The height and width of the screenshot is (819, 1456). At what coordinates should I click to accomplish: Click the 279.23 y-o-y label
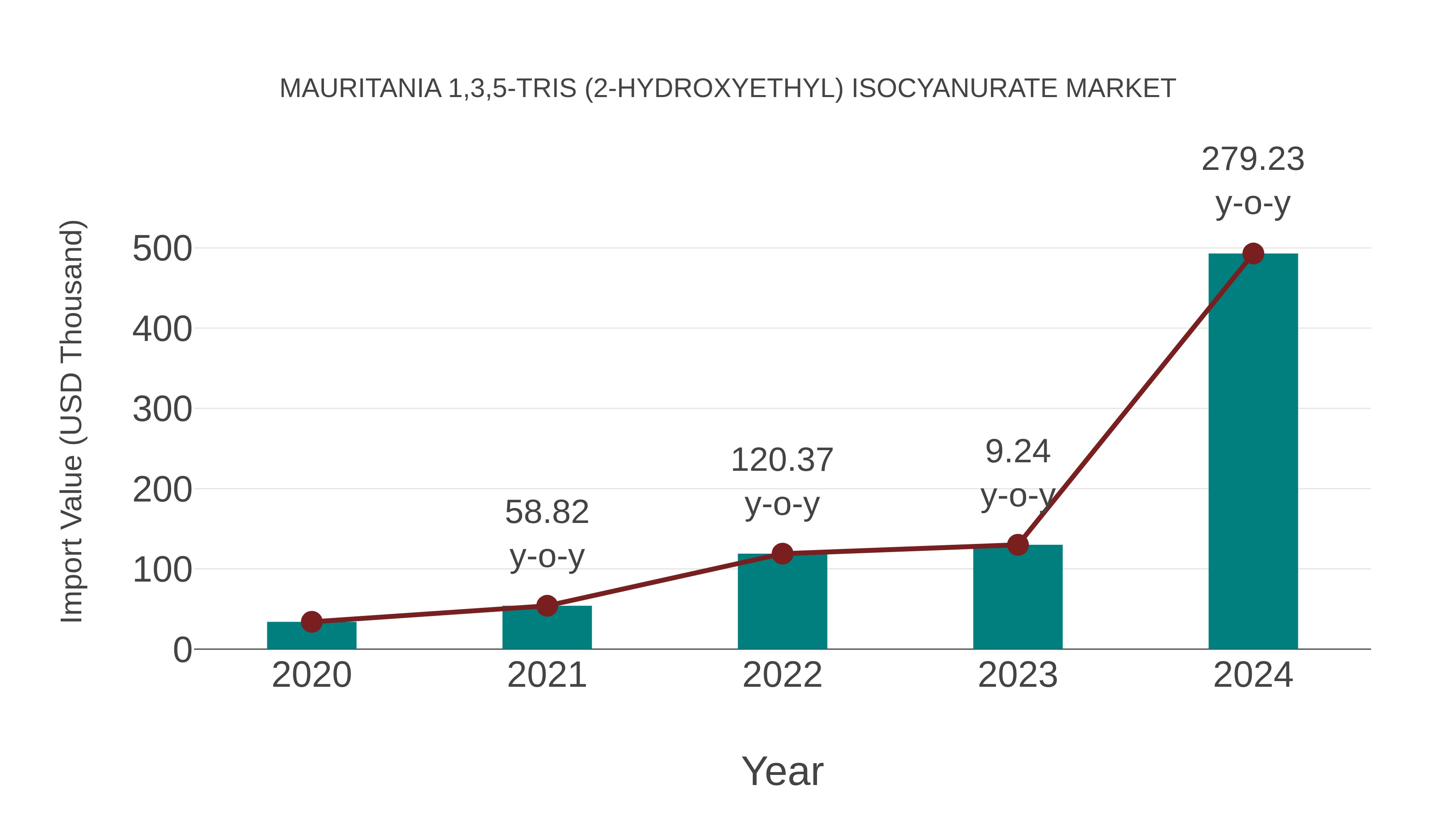click(1253, 182)
